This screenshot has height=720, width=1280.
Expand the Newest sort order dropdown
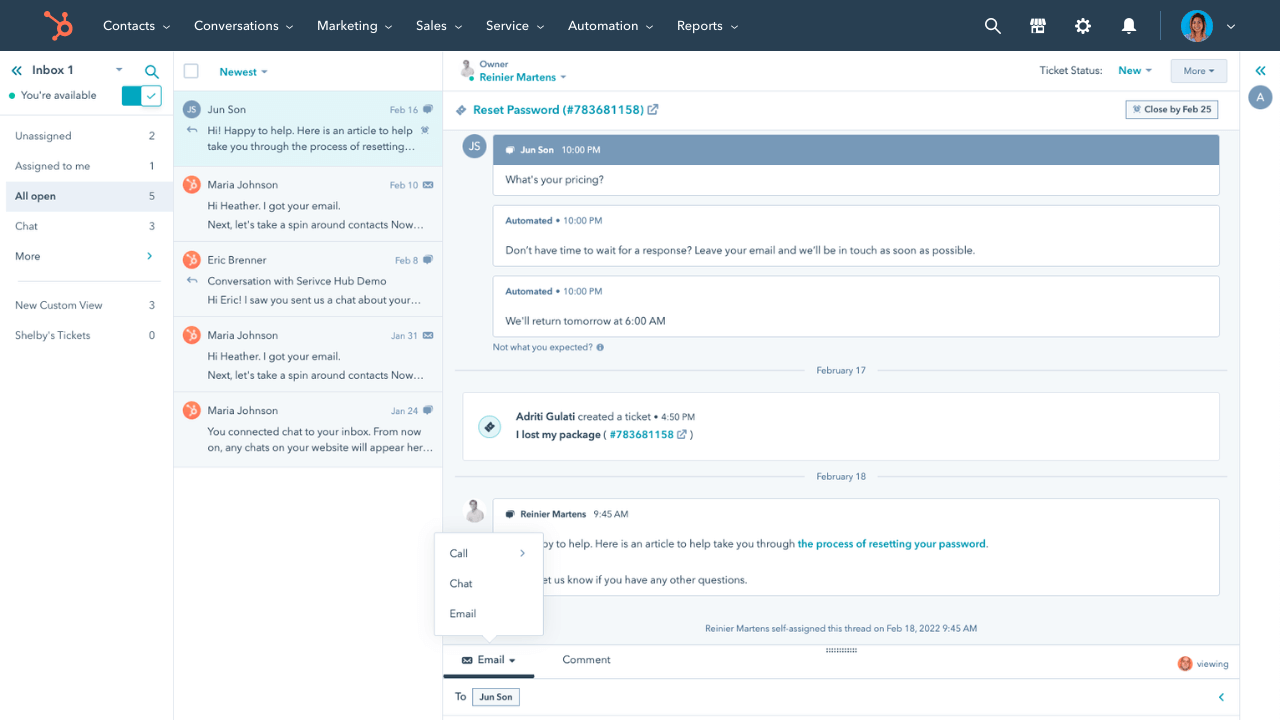243,71
